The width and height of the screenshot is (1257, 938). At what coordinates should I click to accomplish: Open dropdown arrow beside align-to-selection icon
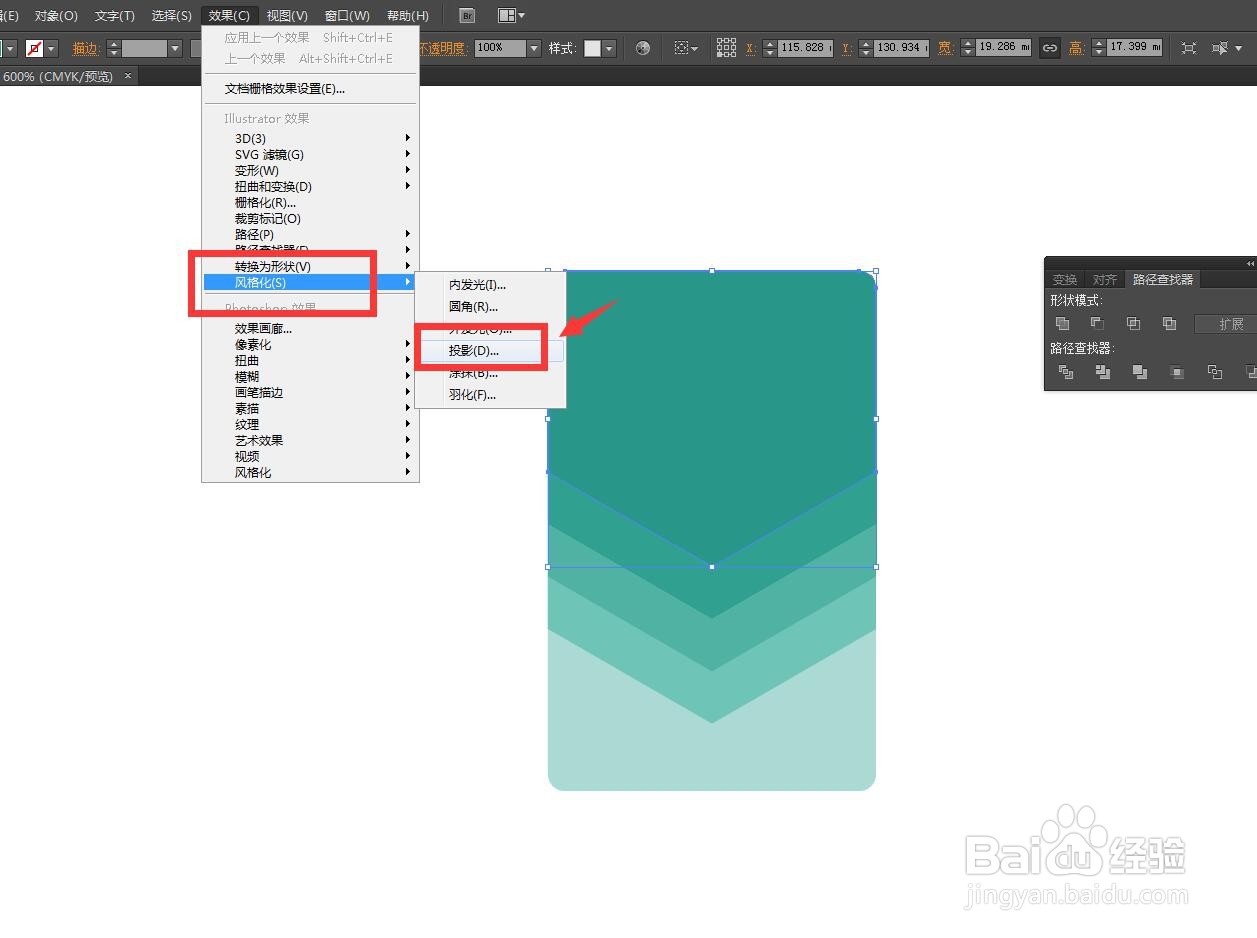point(695,48)
